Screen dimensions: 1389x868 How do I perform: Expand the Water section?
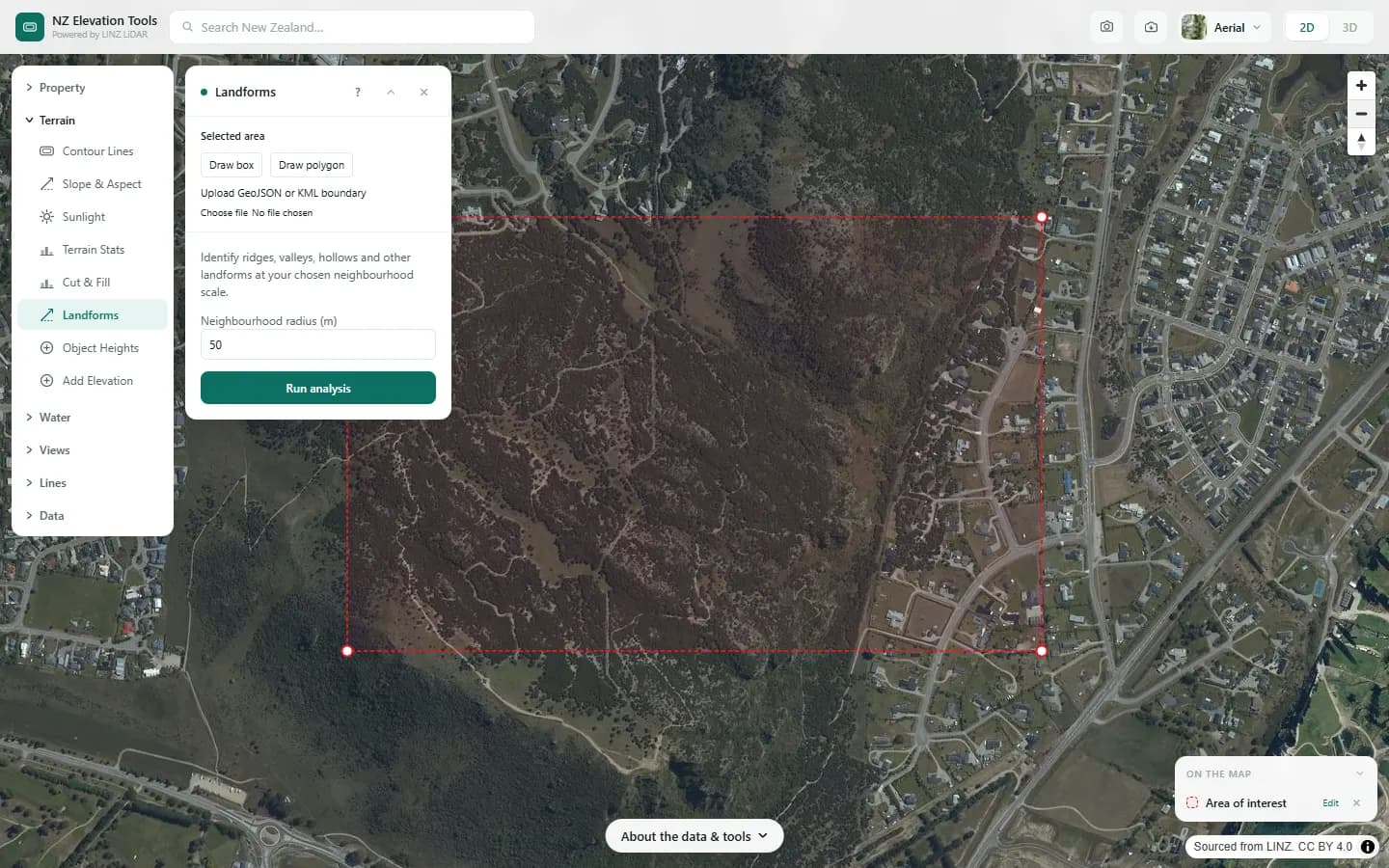pos(93,418)
